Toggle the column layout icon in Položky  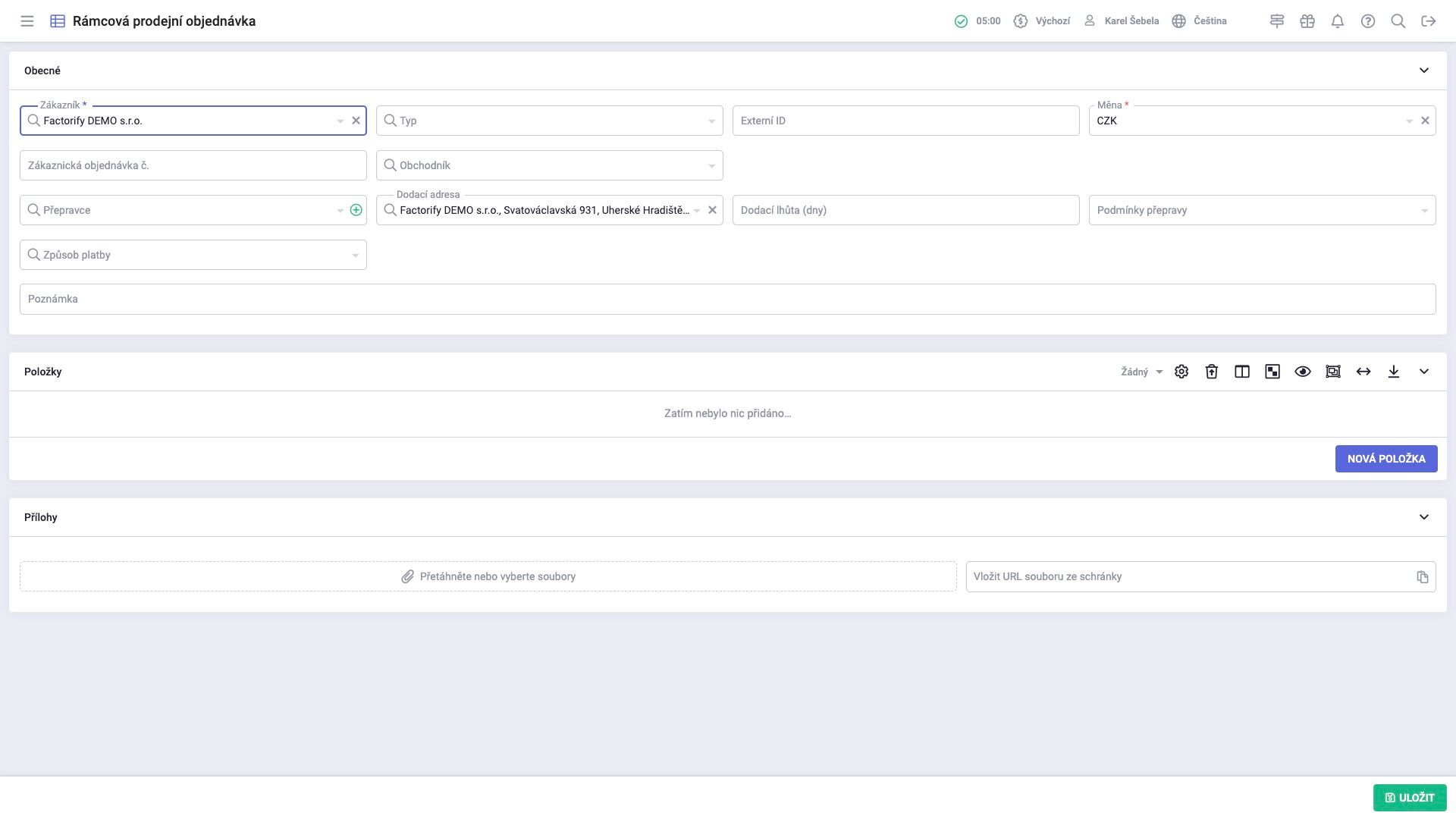[x=1242, y=372]
